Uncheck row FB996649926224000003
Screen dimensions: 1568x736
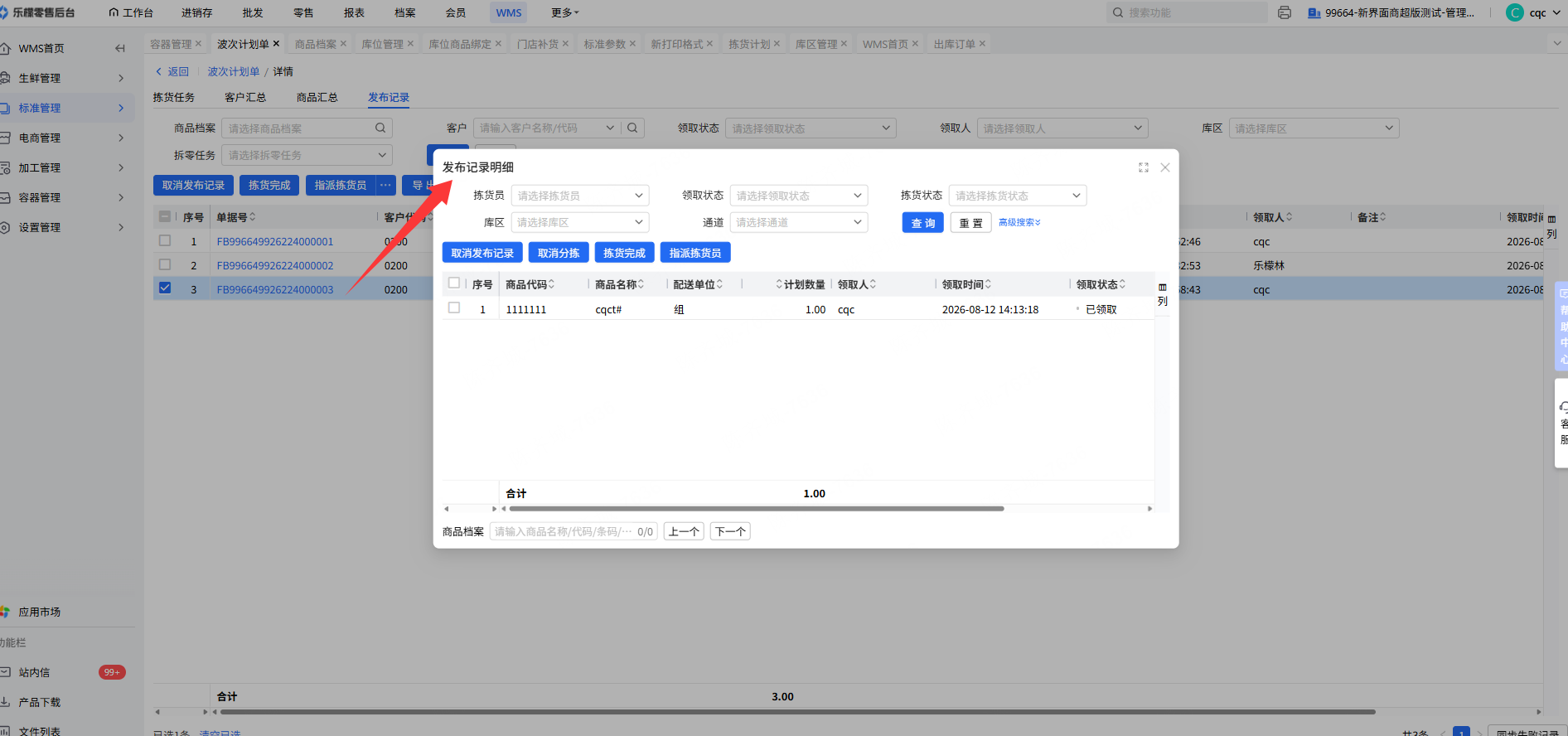(x=165, y=288)
